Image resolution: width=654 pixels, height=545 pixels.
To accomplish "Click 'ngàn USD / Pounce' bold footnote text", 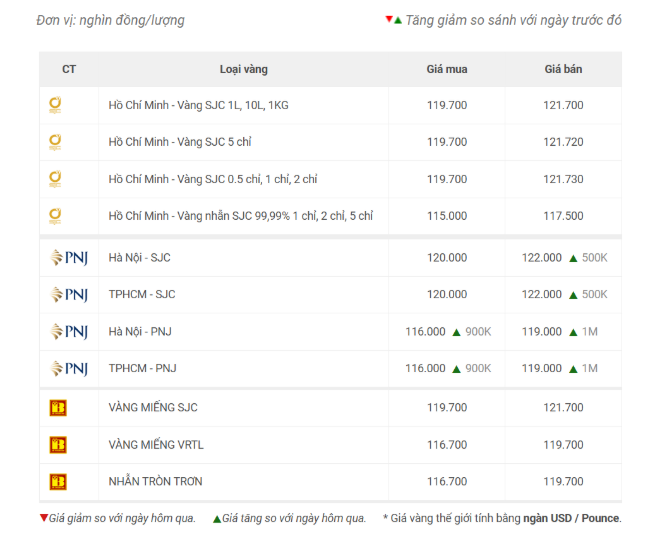I will pos(571,518).
